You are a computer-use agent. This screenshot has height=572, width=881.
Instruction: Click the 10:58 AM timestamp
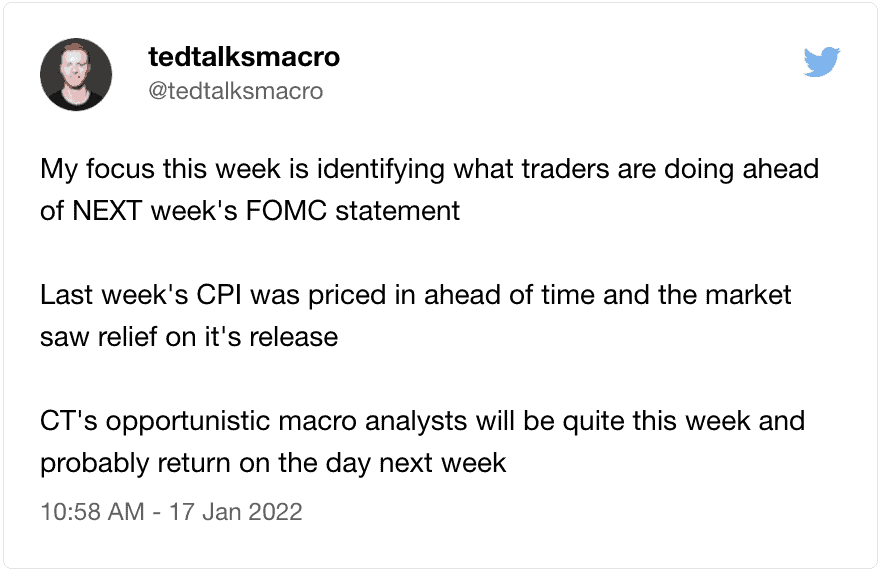coord(92,511)
